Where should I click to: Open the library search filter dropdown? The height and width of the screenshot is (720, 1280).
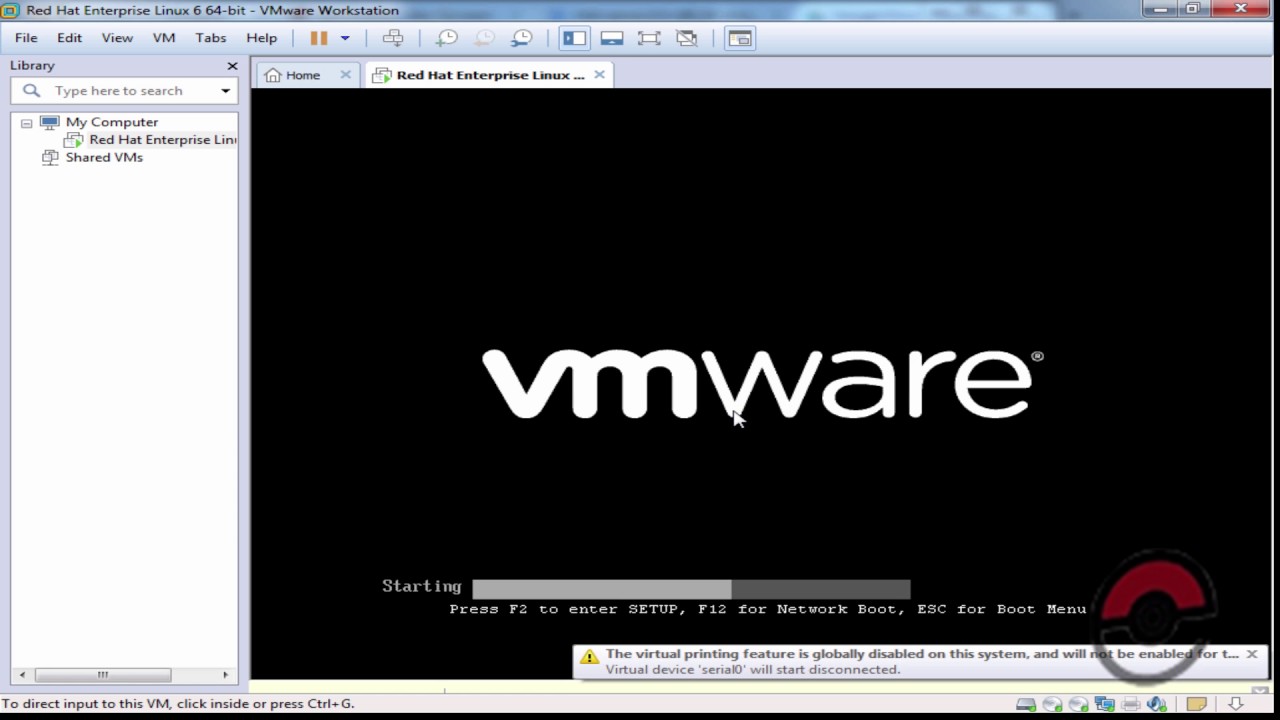(226, 91)
